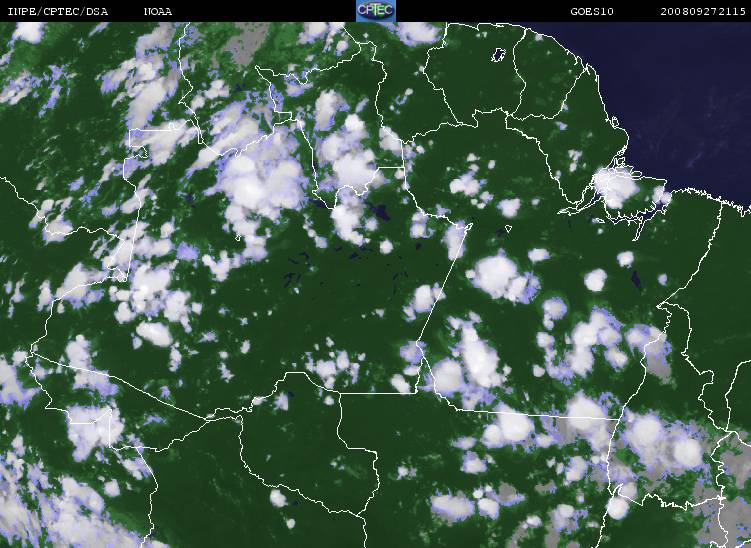Click the CPTEC logo in header
Image resolution: width=751 pixels, height=548 pixels.
coord(375,10)
